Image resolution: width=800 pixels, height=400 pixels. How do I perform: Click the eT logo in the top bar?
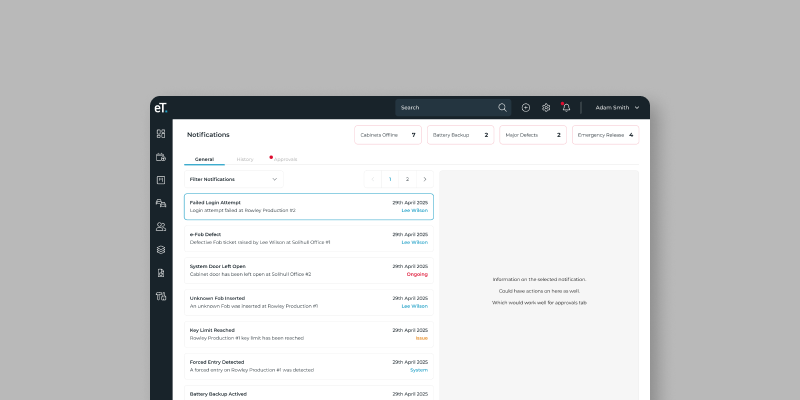click(x=161, y=108)
